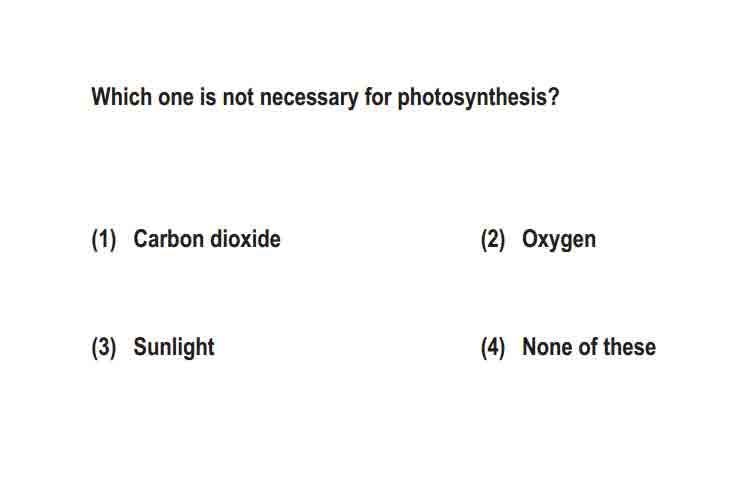Click the question mark ending the question
Screen dimensions: 750x500
pos(553,97)
